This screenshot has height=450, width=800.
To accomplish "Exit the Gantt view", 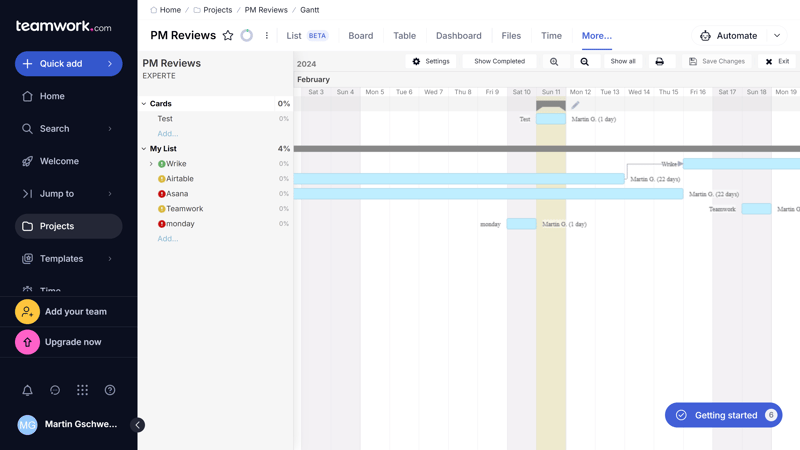I will tap(778, 61).
